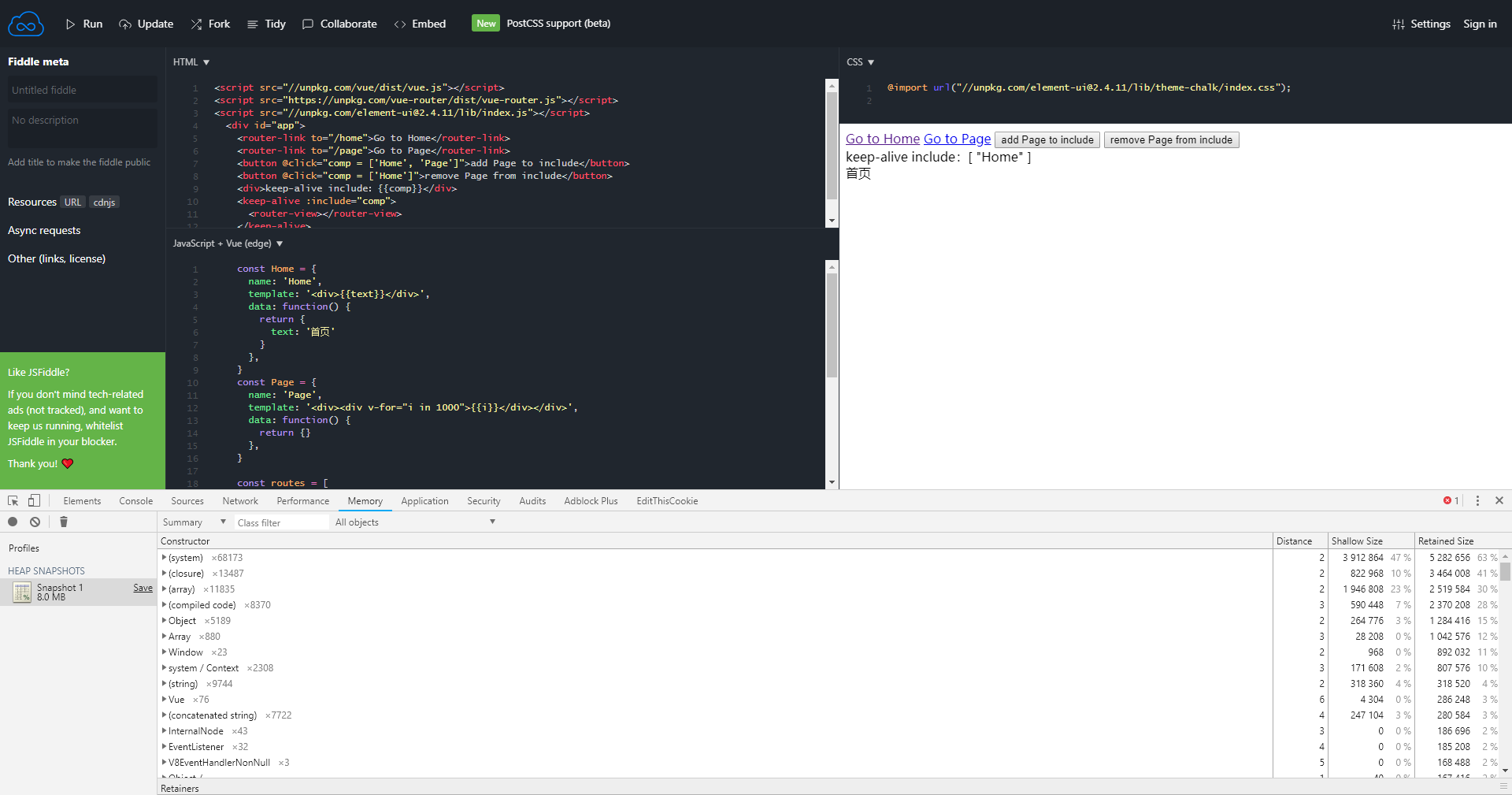The width and height of the screenshot is (1512, 795).
Task: Run the fiddle
Action: (x=84, y=24)
